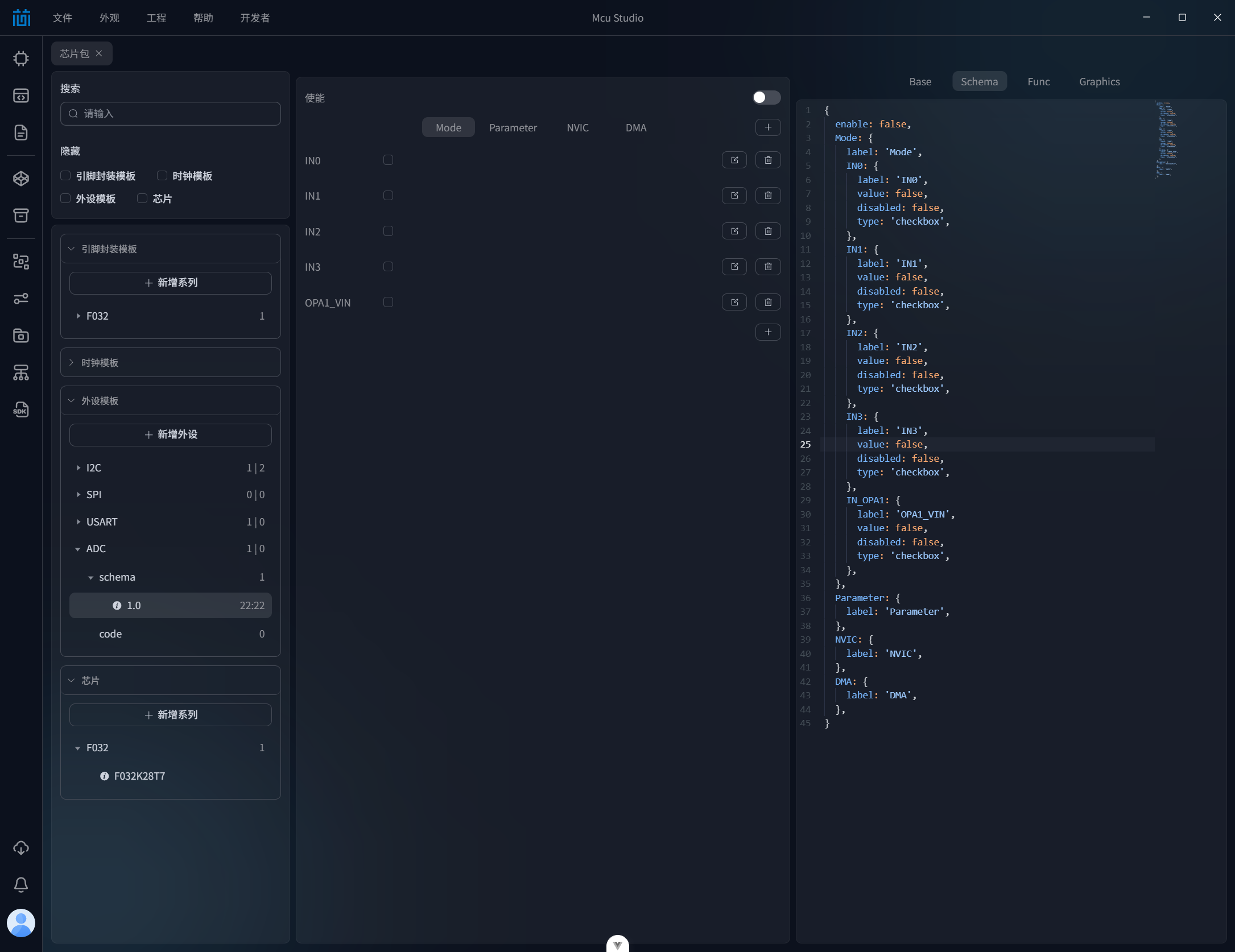This screenshot has height=952, width=1235.
Task: Click the chip icon in left sidebar
Action: pyautogui.click(x=21, y=59)
